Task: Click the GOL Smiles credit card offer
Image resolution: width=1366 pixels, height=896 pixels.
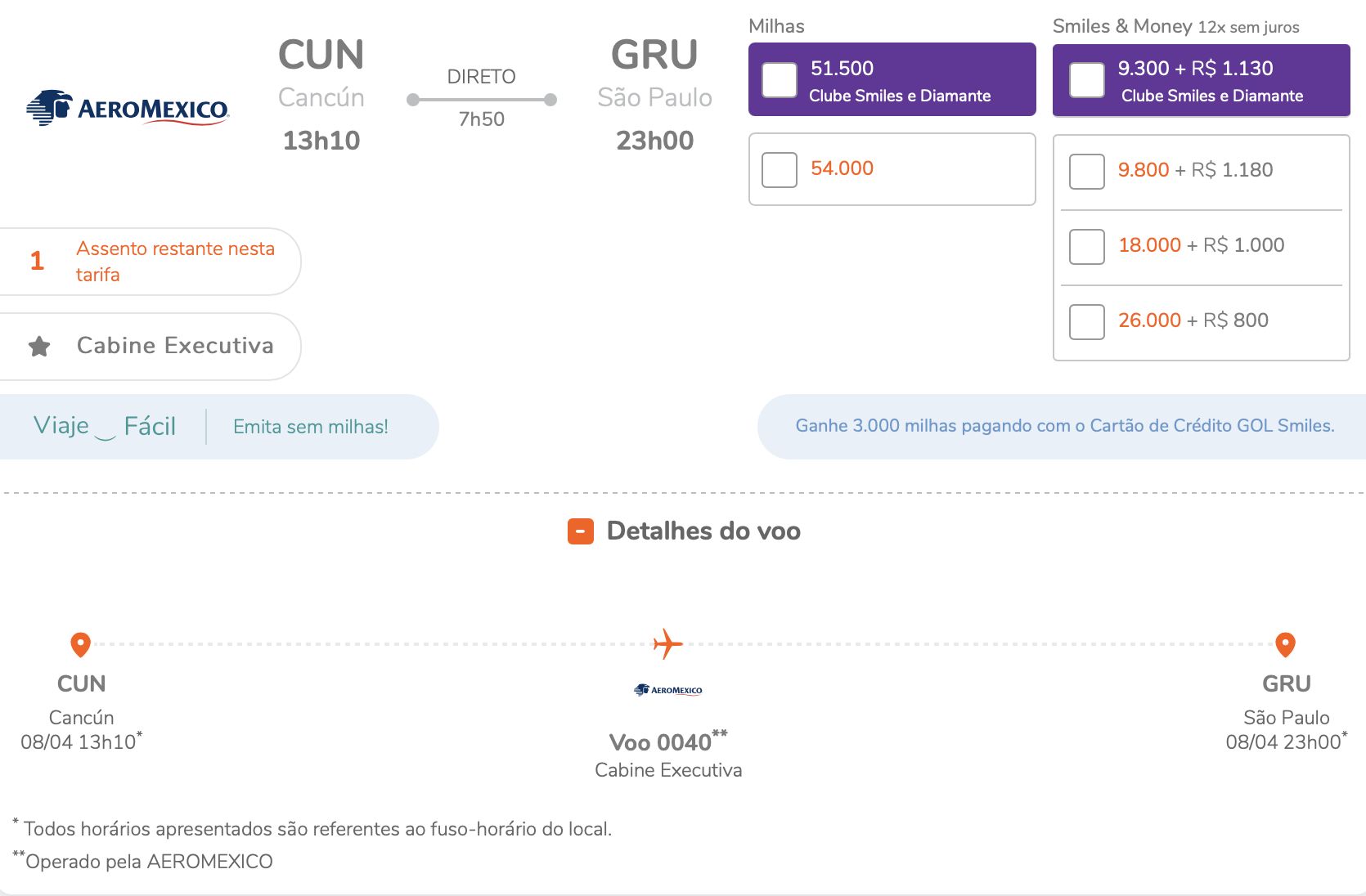Action: click(x=1065, y=426)
